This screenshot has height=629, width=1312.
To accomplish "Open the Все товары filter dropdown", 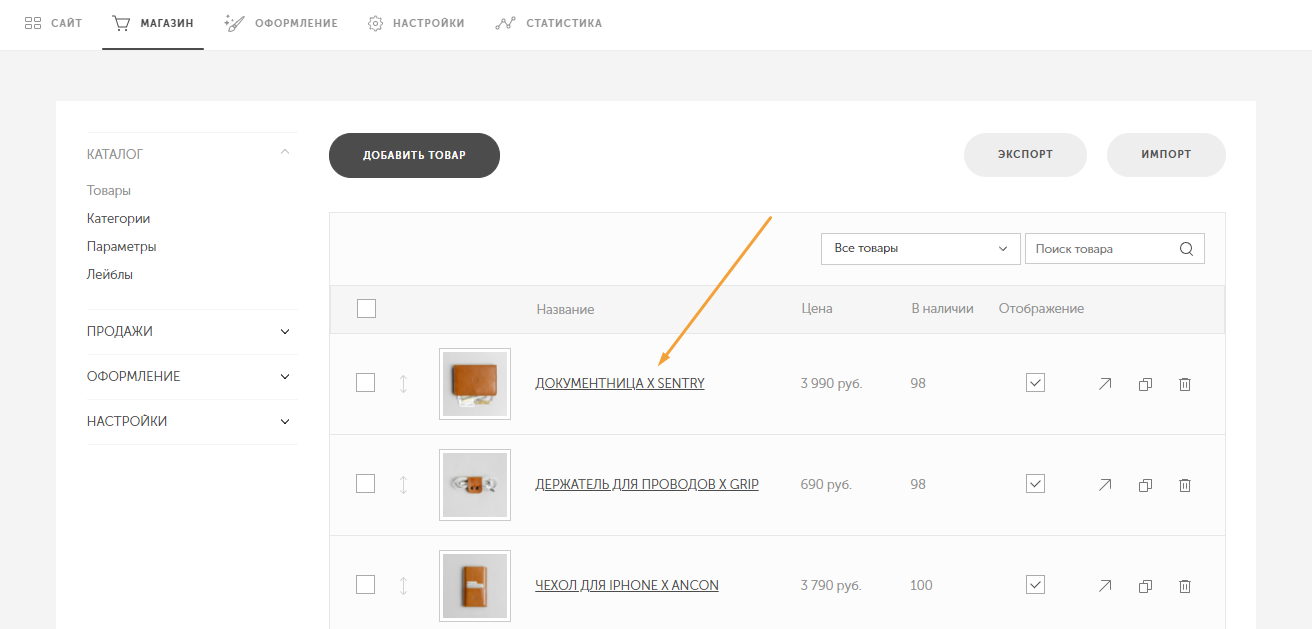I will 920,249.
